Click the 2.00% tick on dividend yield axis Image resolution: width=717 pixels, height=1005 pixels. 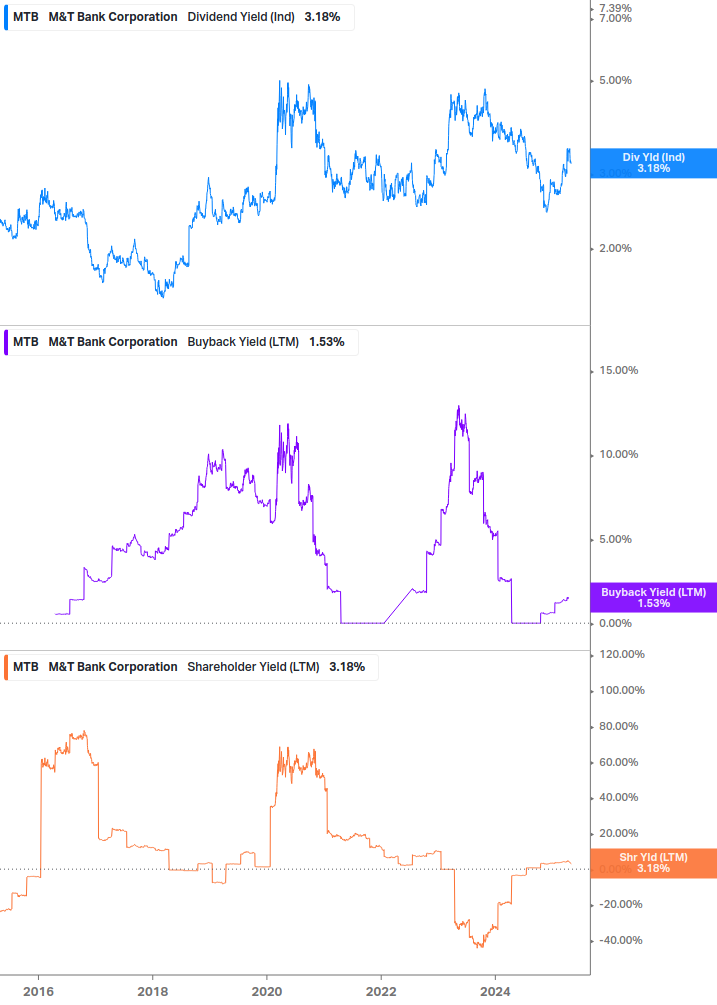pyautogui.click(x=615, y=249)
